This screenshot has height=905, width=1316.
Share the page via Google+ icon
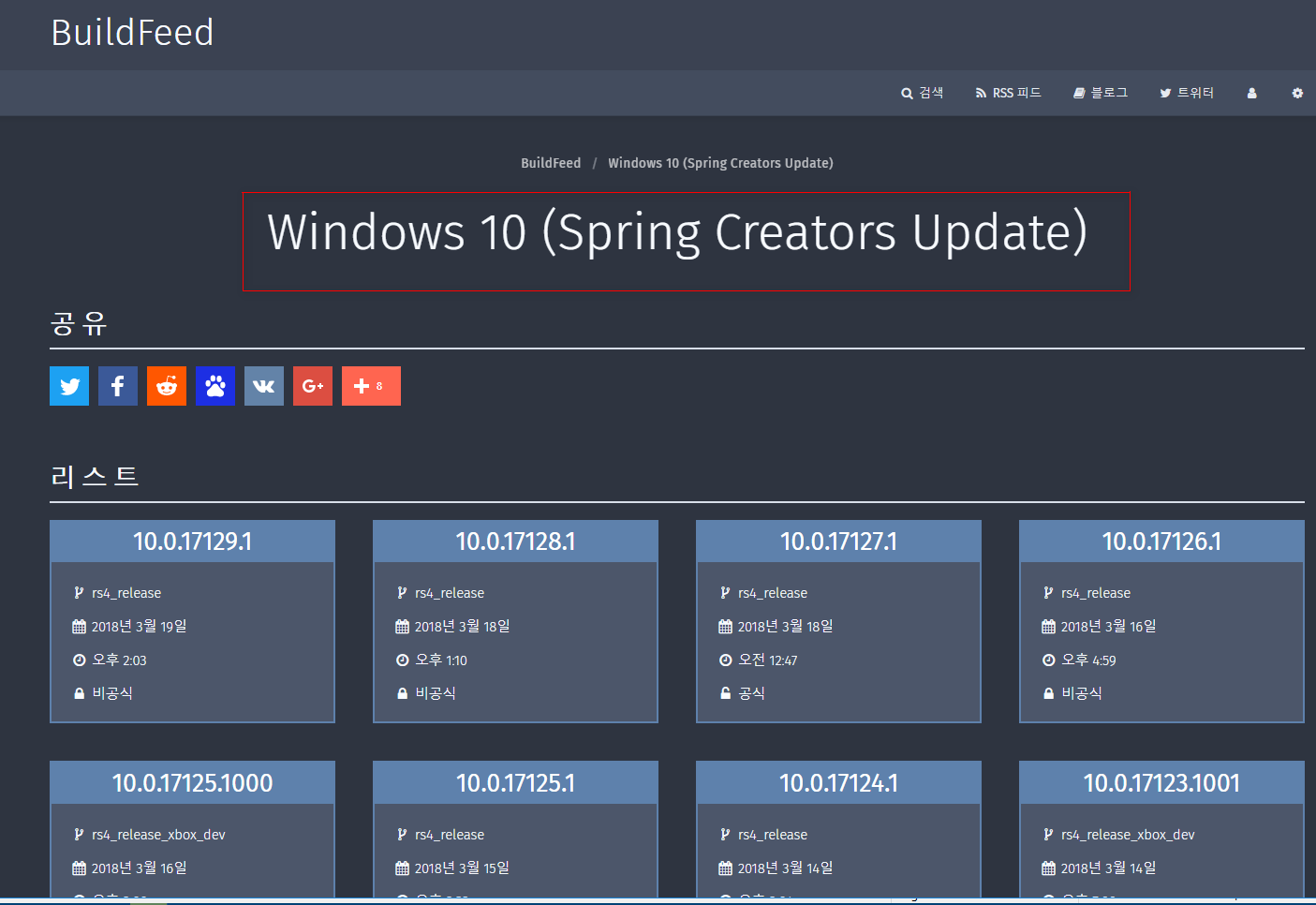(x=313, y=386)
